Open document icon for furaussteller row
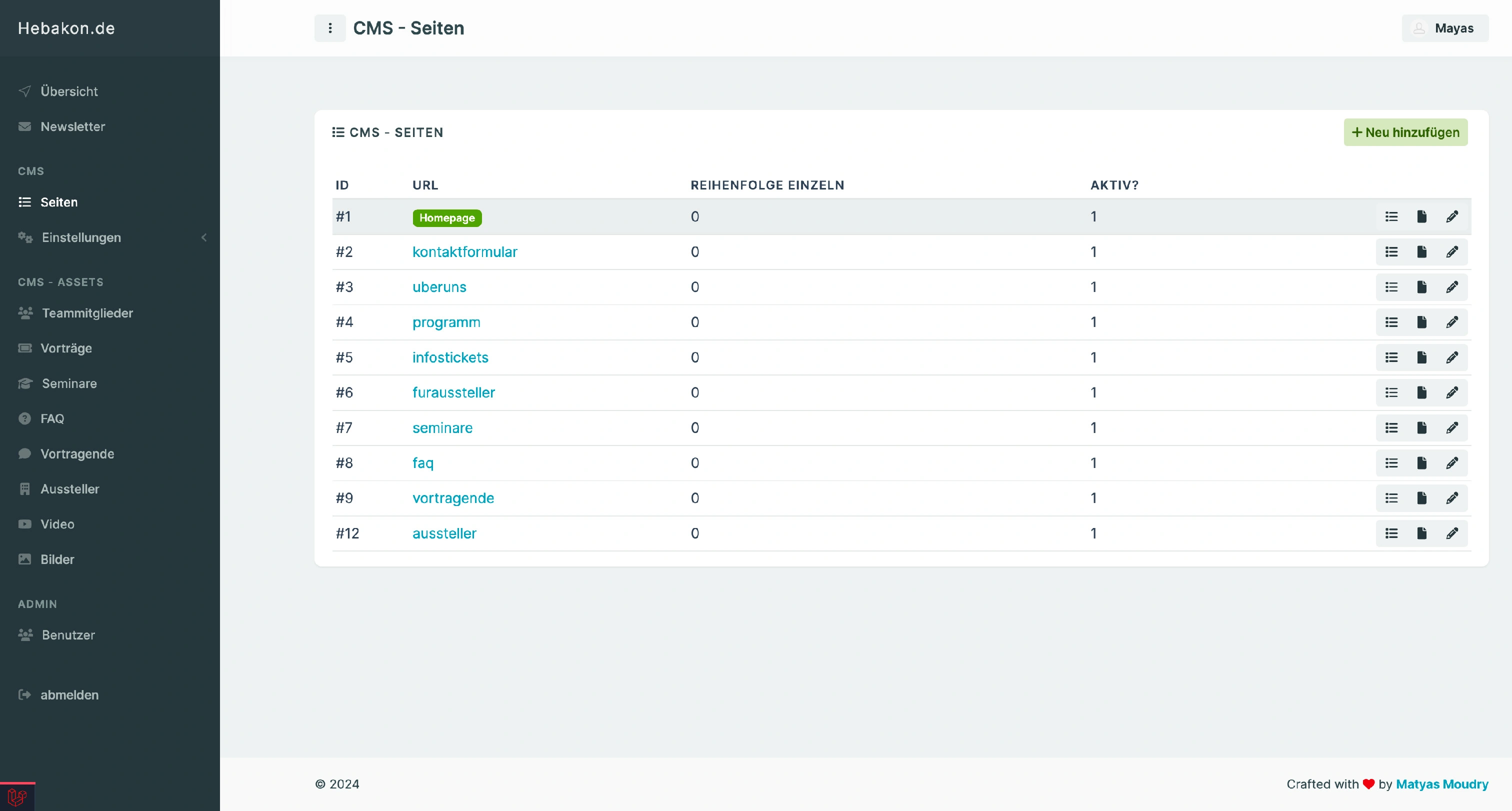The image size is (1512, 811). pyautogui.click(x=1421, y=392)
